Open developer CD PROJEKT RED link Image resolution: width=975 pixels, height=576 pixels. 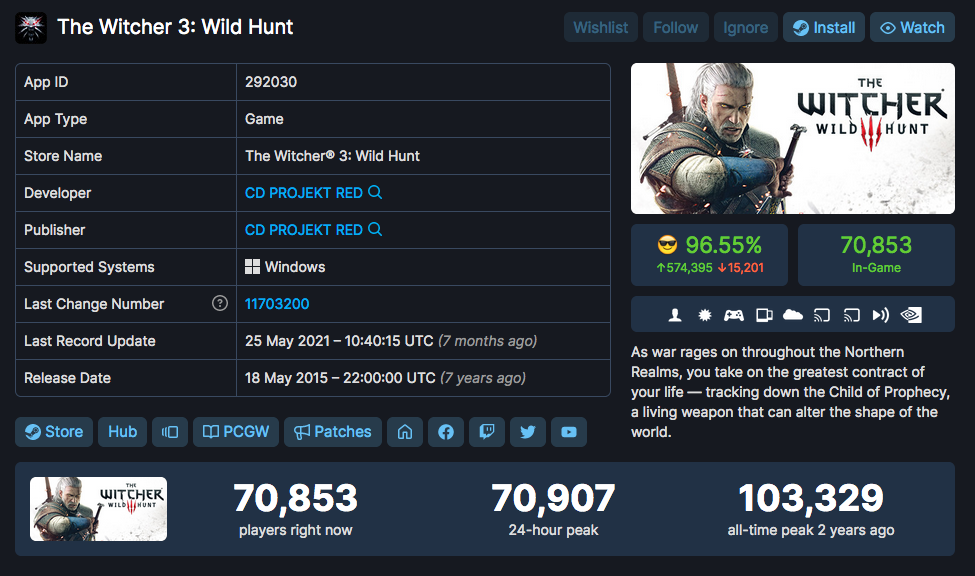(303, 193)
